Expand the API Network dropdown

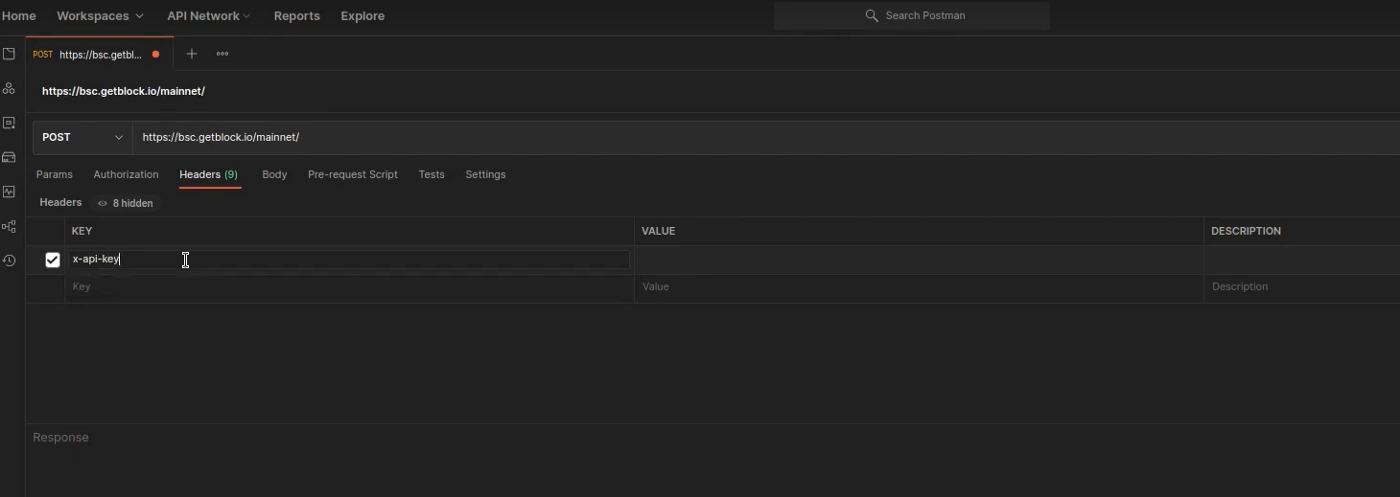(209, 16)
